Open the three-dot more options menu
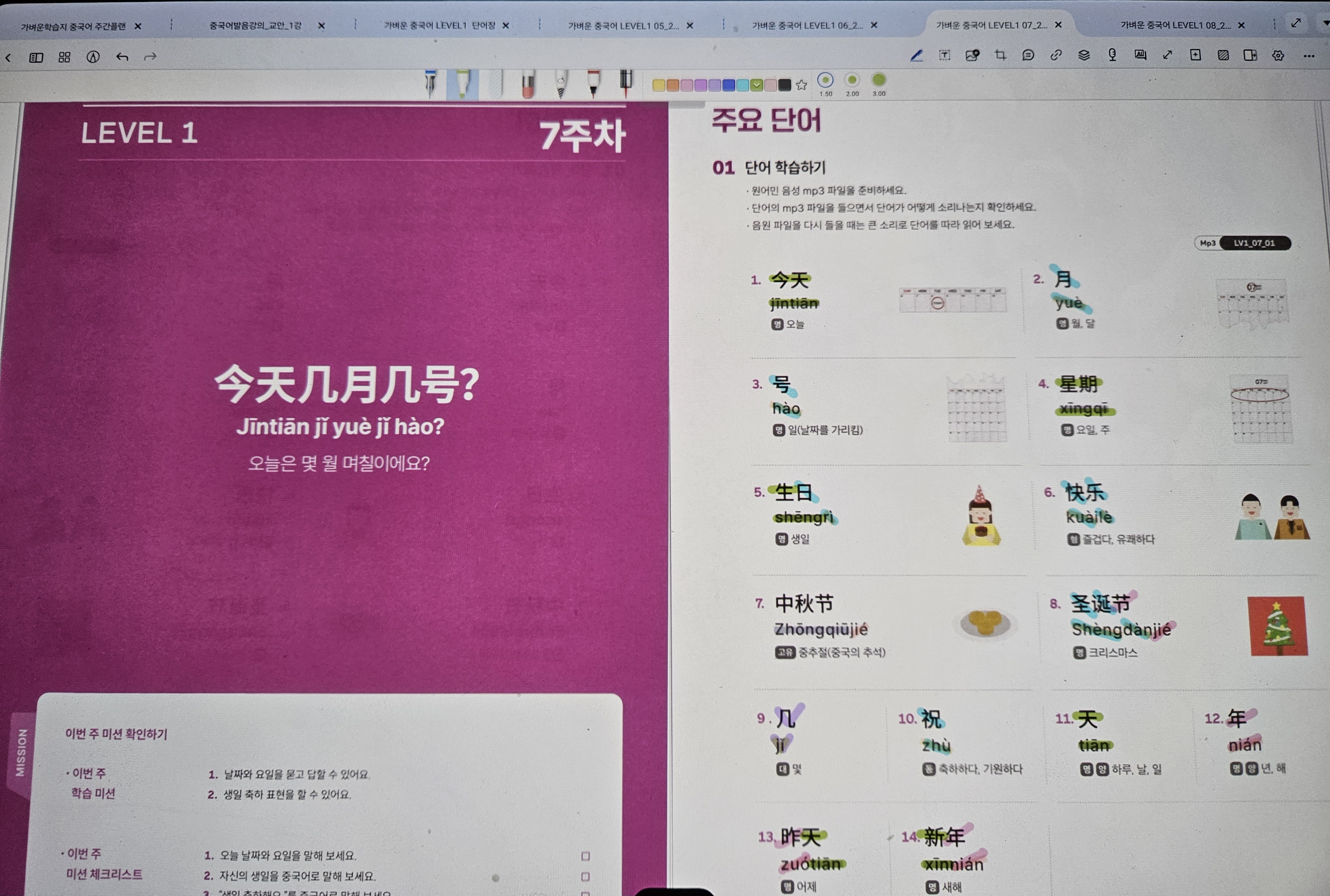 point(1309,56)
